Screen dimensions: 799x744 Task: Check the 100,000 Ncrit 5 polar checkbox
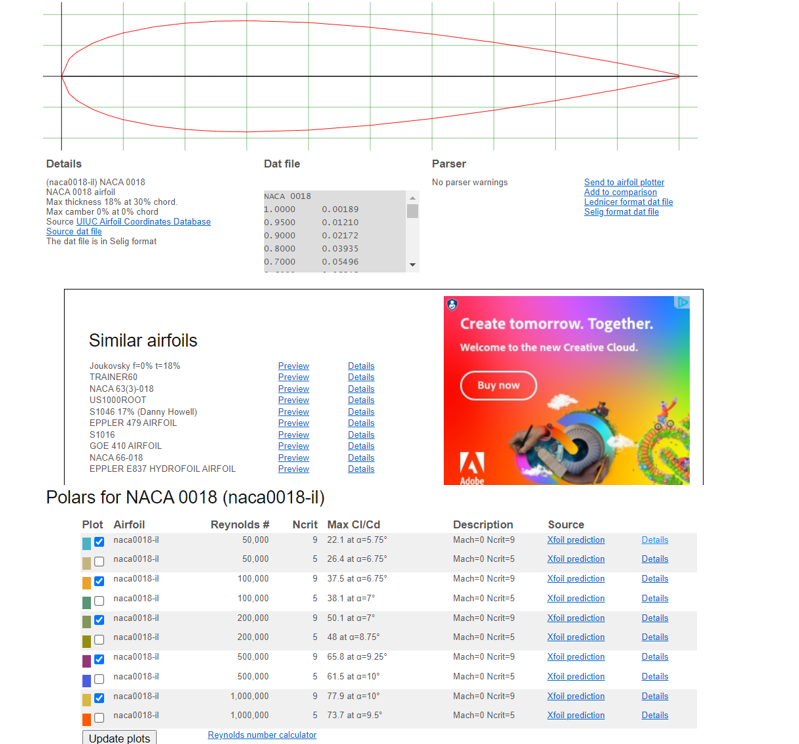99,600
